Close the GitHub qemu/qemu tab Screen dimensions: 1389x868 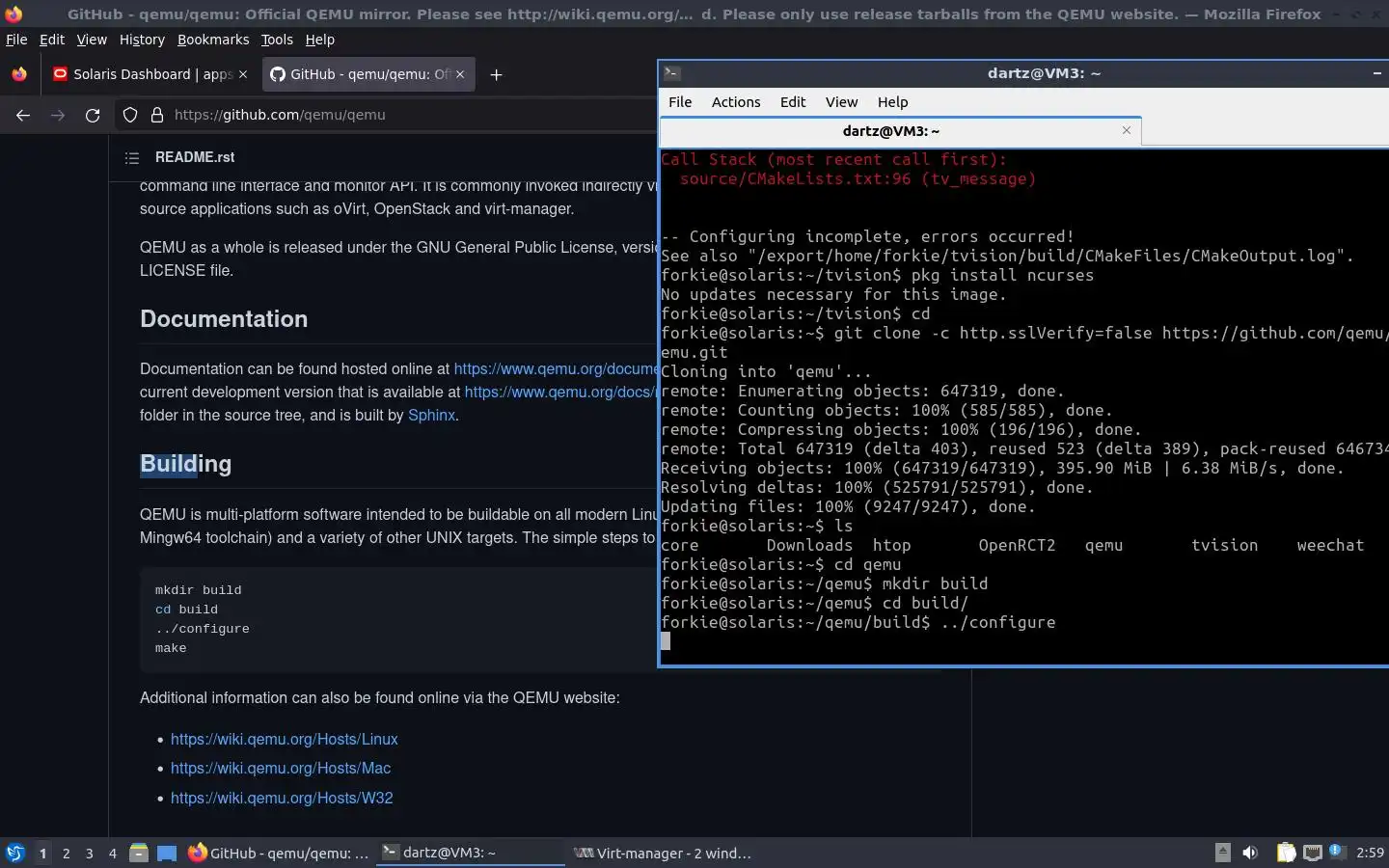460,74
